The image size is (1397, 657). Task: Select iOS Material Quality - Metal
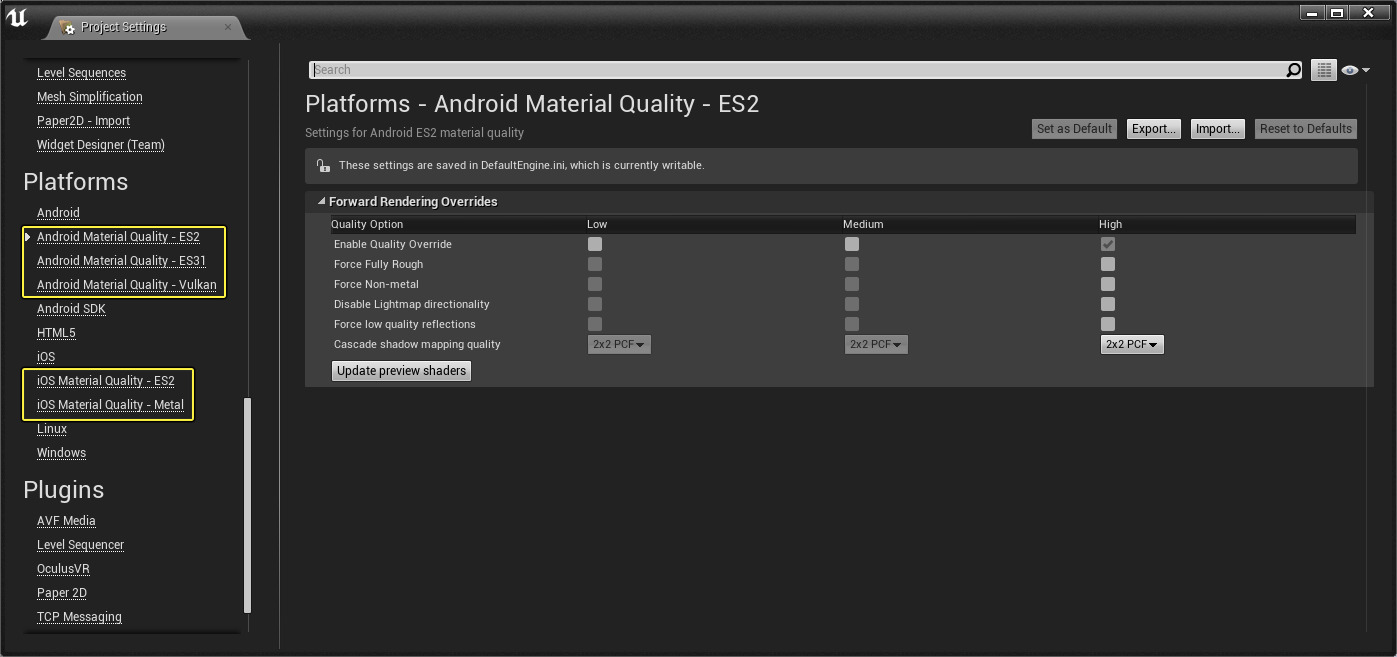point(110,405)
